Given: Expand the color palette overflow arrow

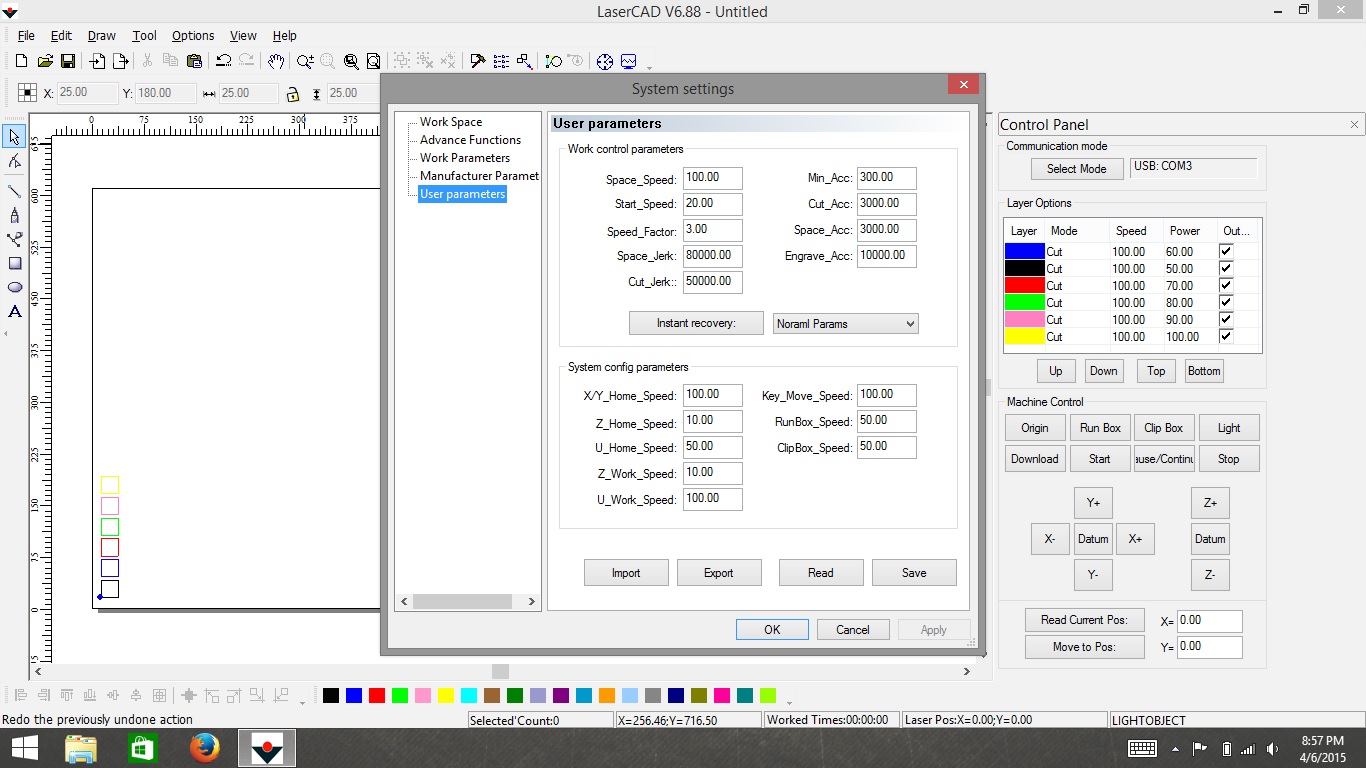Looking at the screenshot, I should tap(789, 702).
